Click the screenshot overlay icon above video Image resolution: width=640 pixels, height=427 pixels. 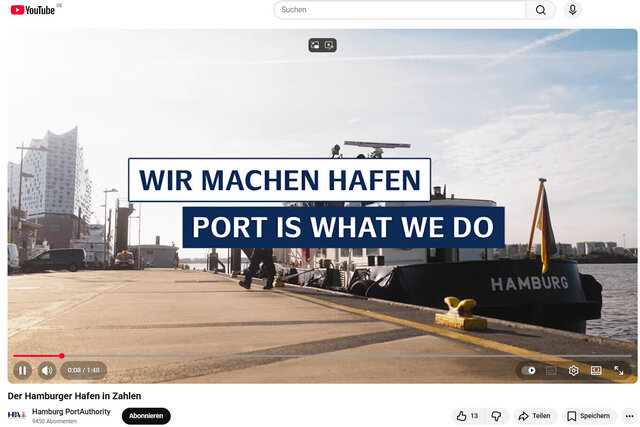[x=315, y=45]
